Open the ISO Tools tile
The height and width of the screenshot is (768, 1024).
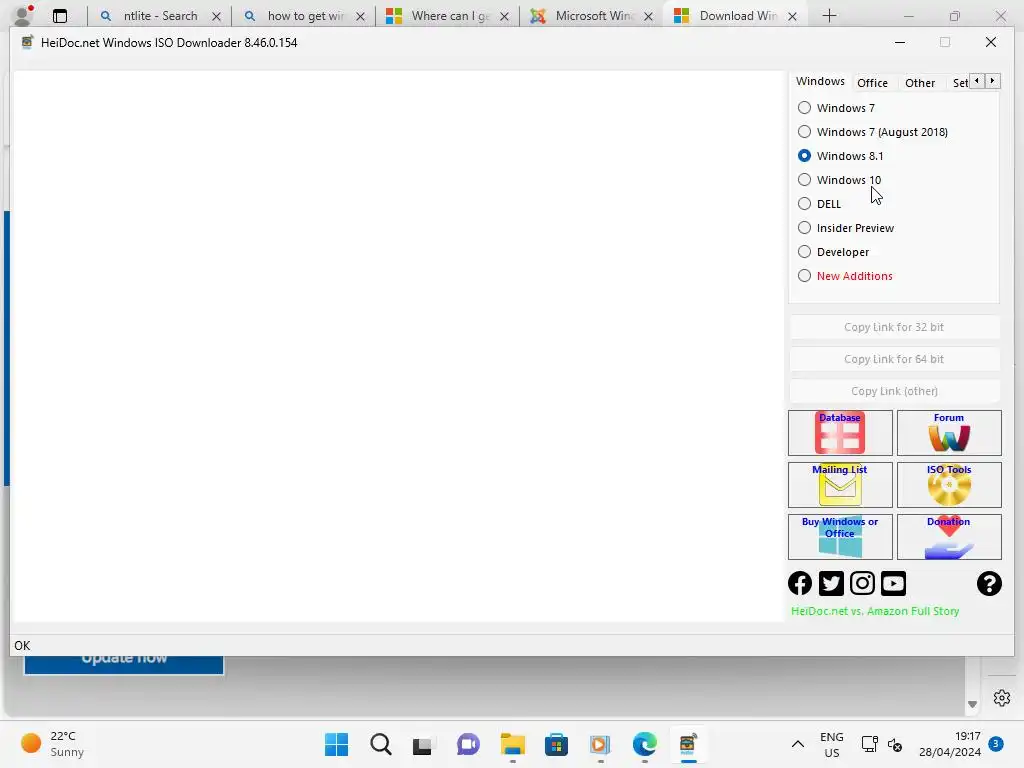pyautogui.click(x=949, y=485)
